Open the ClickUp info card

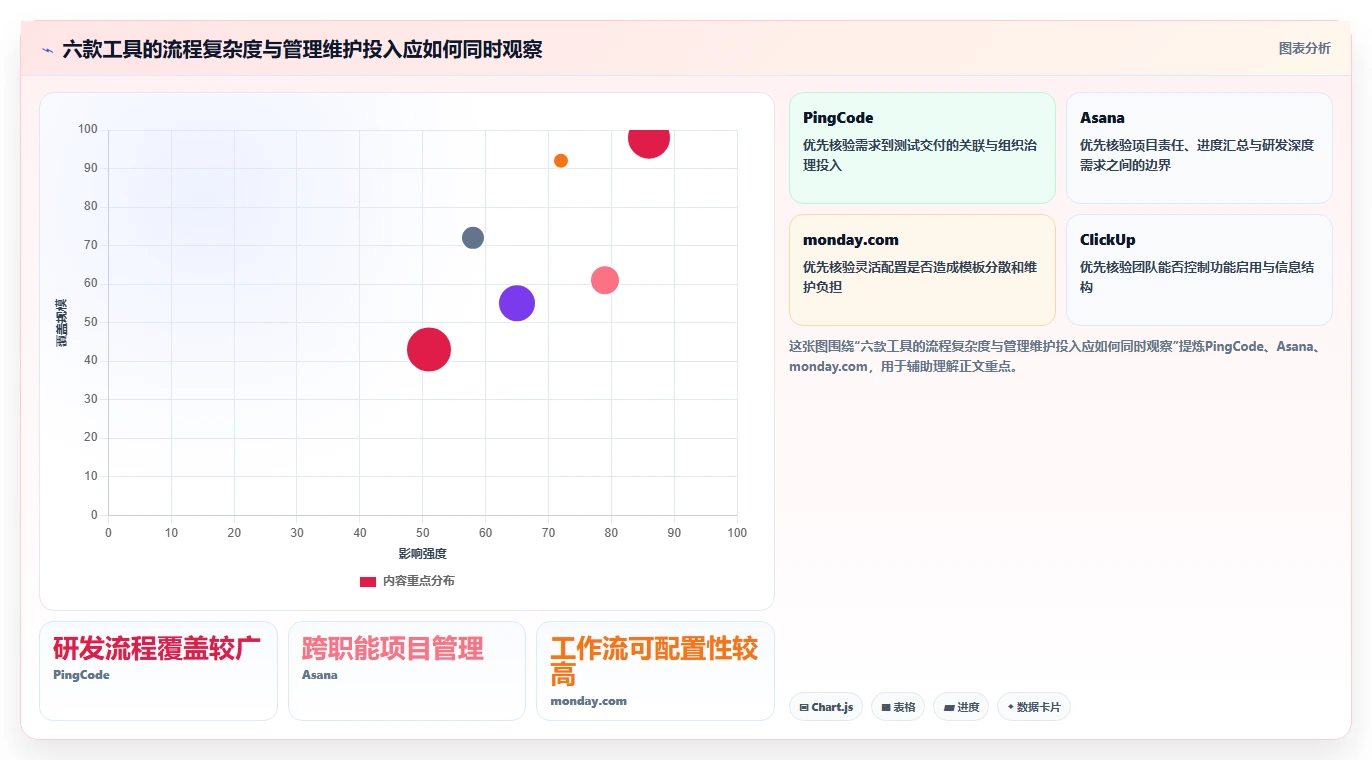tap(1199, 270)
